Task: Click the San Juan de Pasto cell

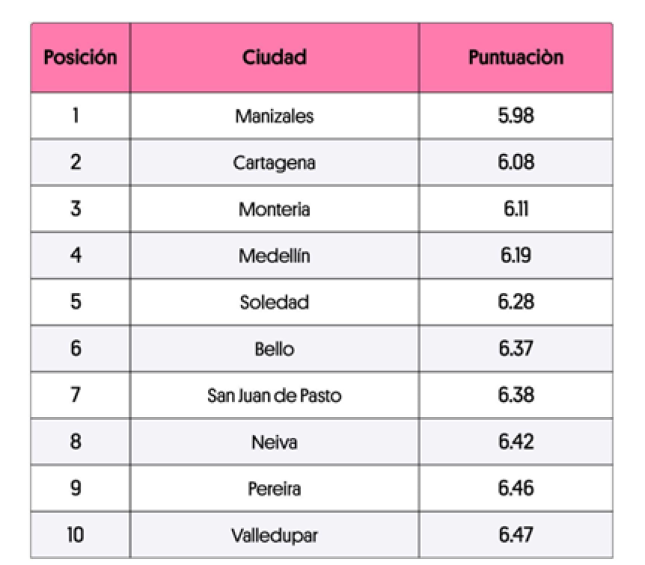Action: (274, 396)
